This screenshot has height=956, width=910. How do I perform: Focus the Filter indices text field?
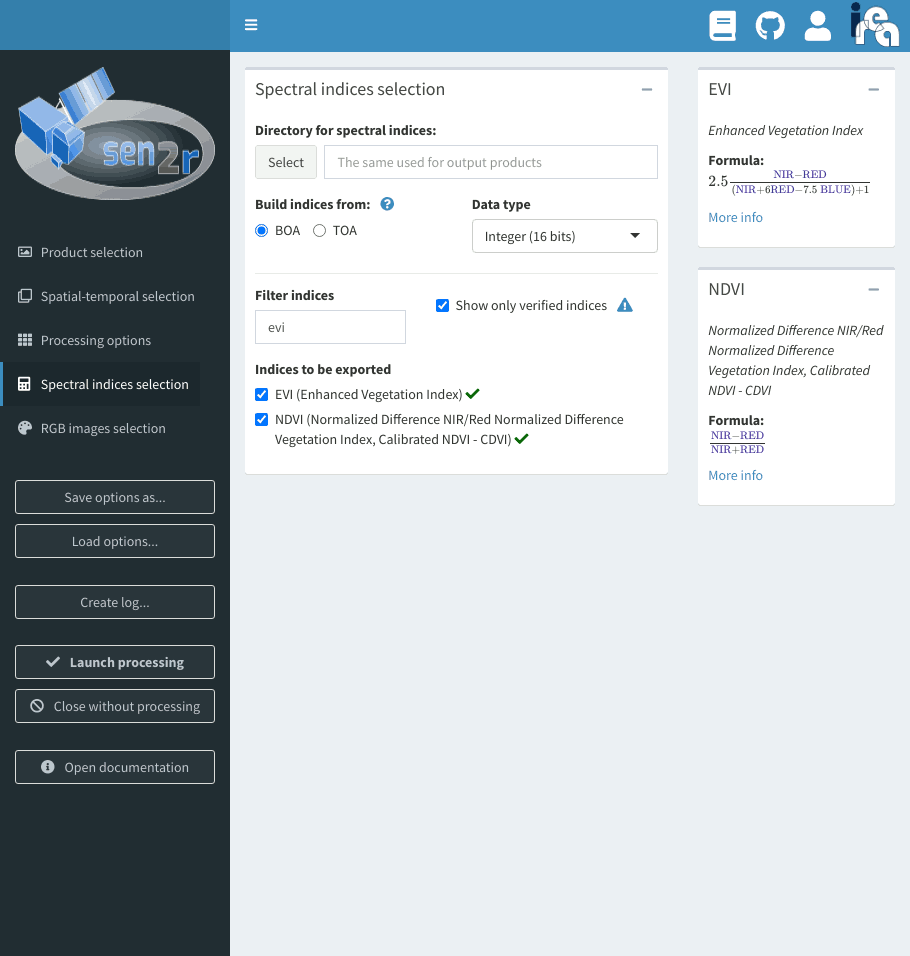pyautogui.click(x=330, y=327)
